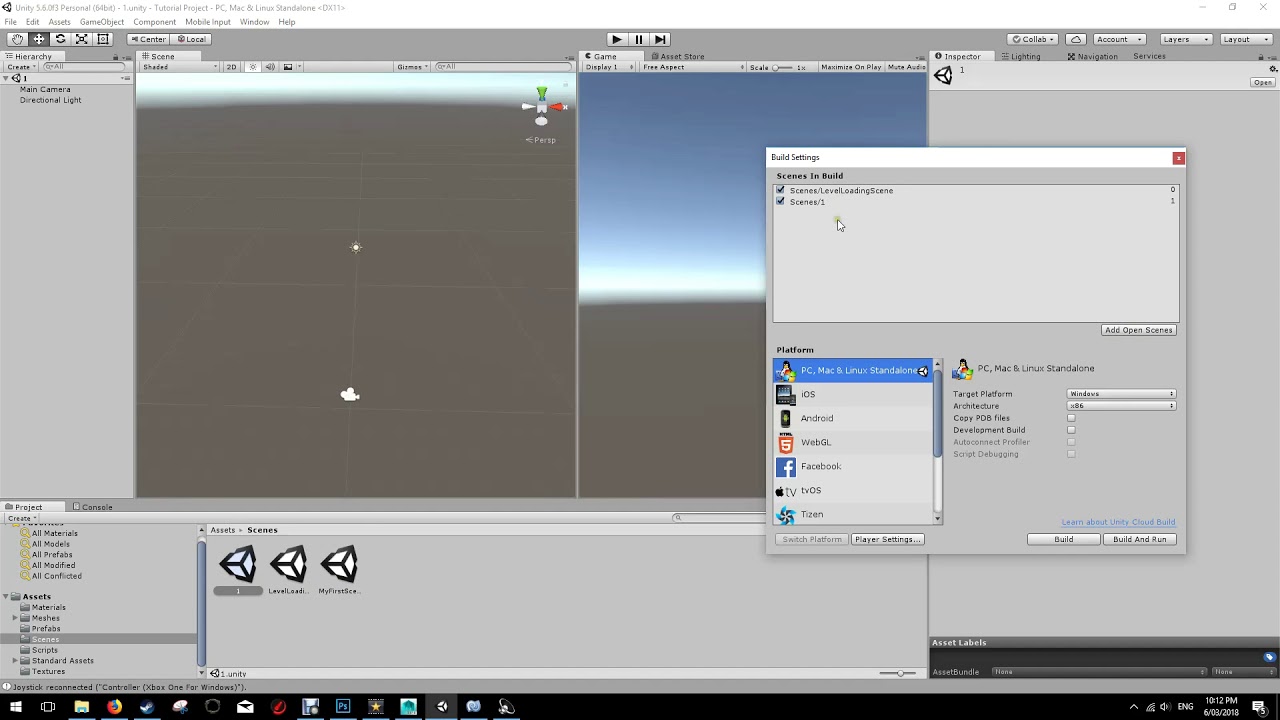Enable Development Build checkbox

tap(1071, 430)
